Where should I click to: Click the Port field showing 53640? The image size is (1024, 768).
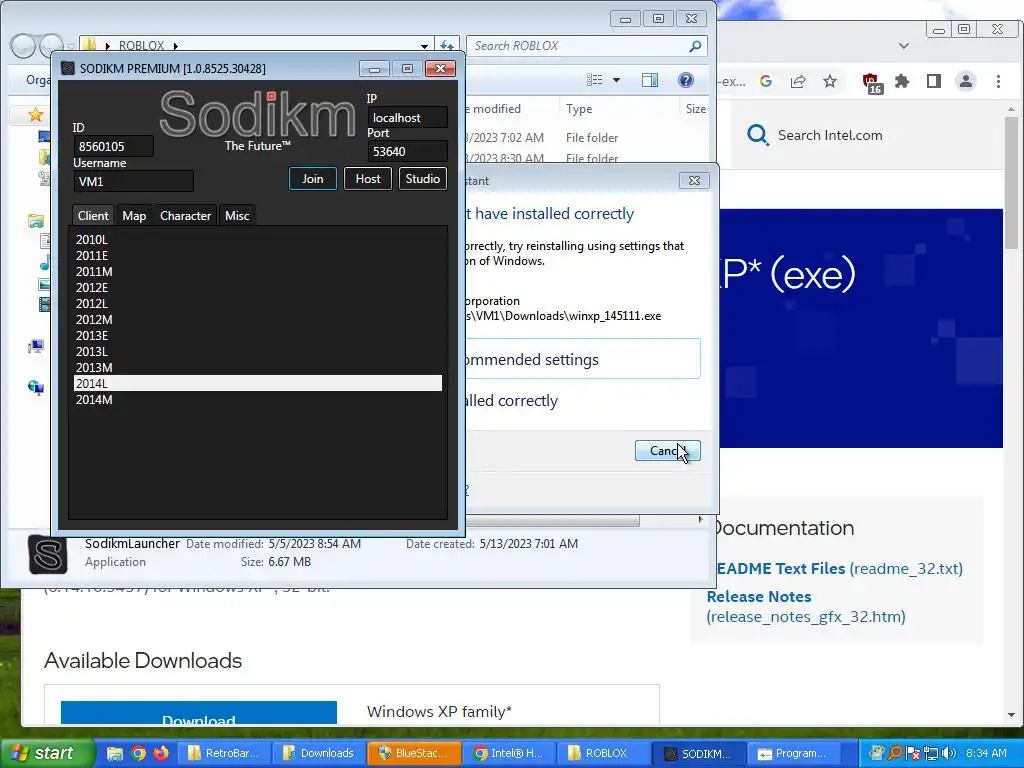coord(408,152)
